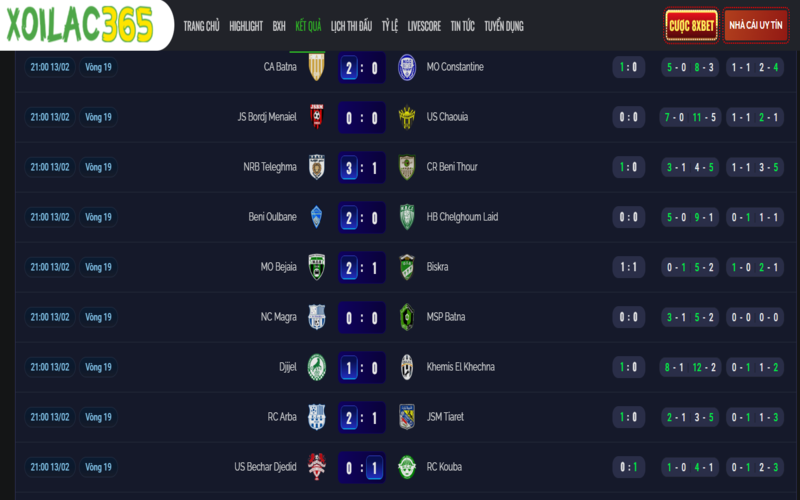Go to the Livescore page
Image resolution: width=800 pixels, height=500 pixels.
pos(424,26)
